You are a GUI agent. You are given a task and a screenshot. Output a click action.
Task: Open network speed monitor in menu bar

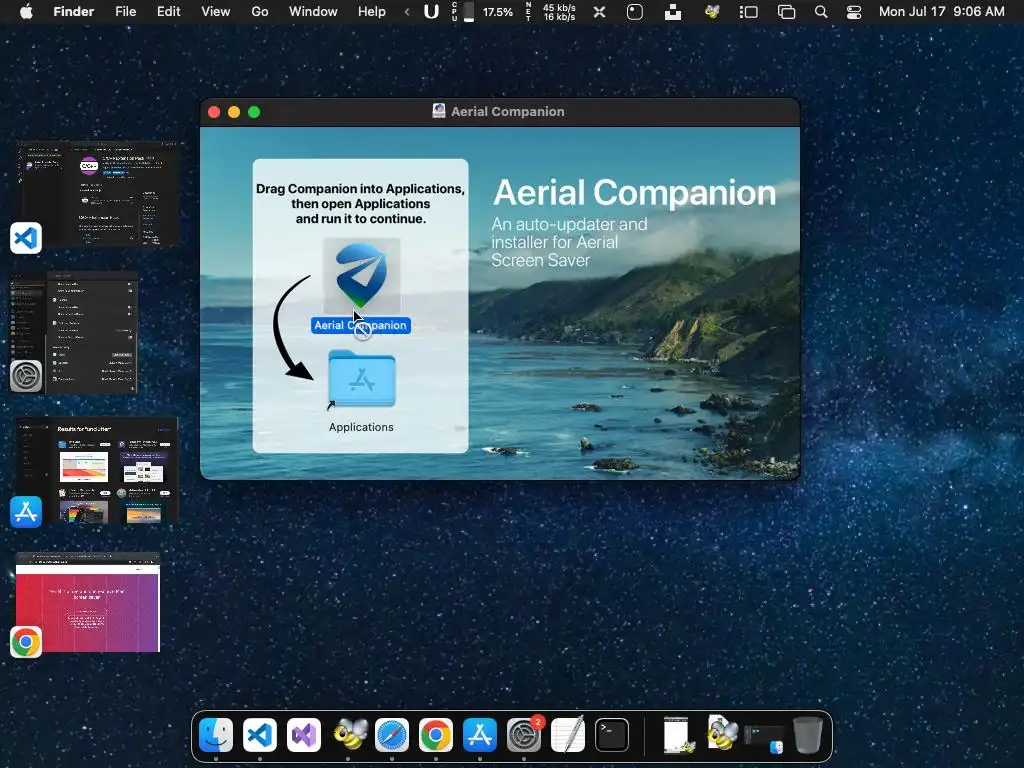pyautogui.click(x=551, y=12)
